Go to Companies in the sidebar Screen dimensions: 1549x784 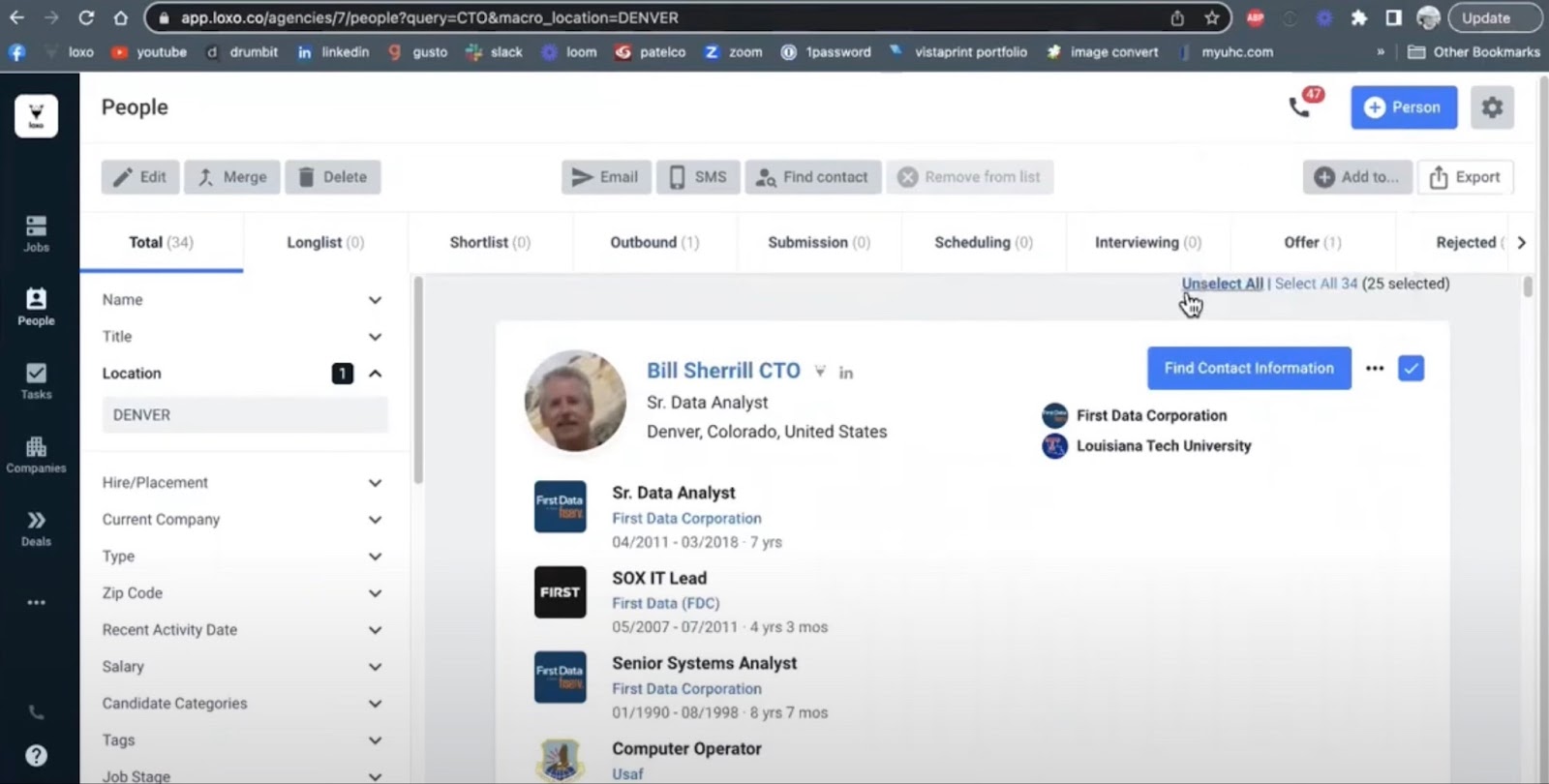tap(36, 454)
